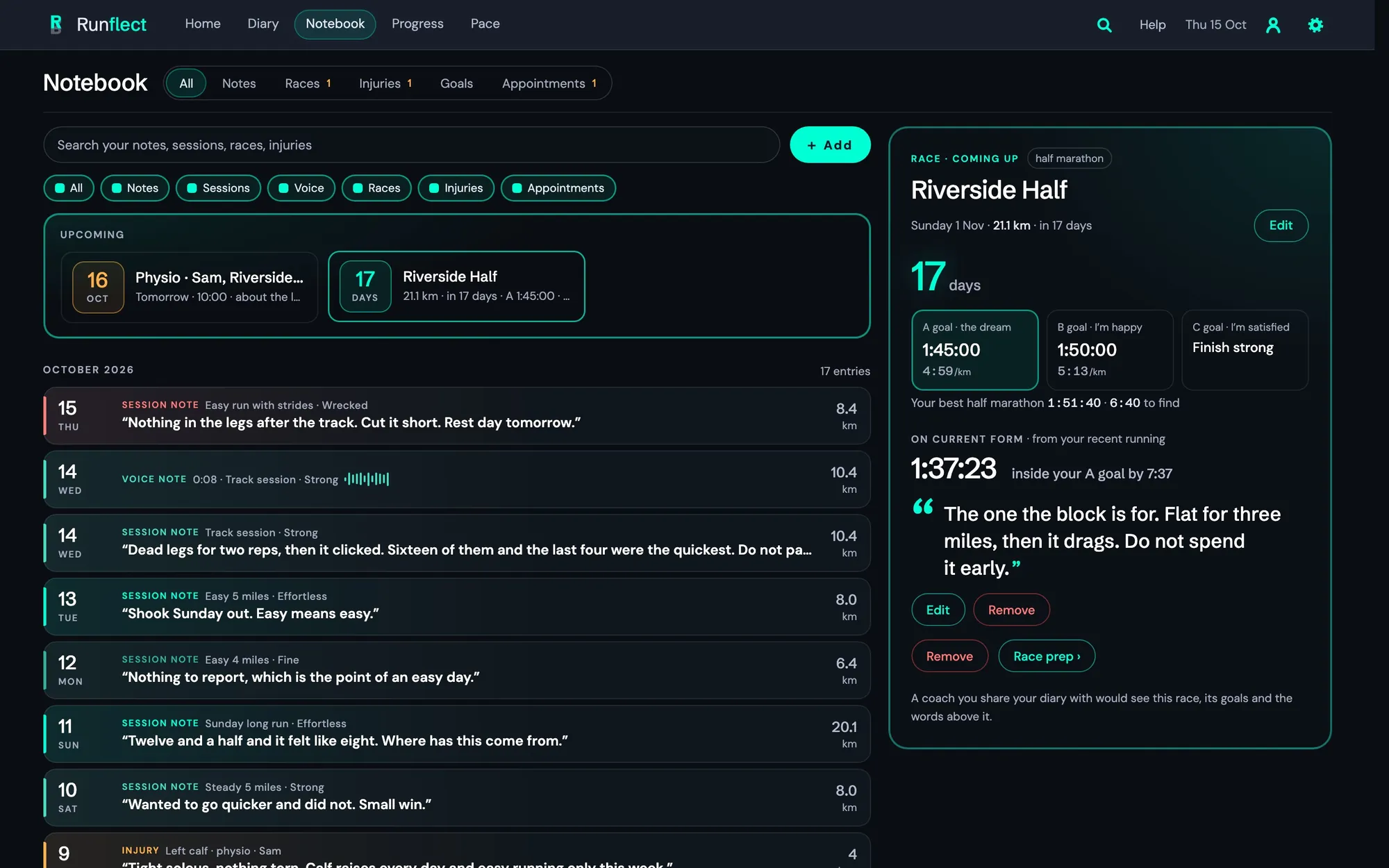The image size is (1389, 868).
Task: Toggle the Races filter chip
Action: [x=376, y=188]
